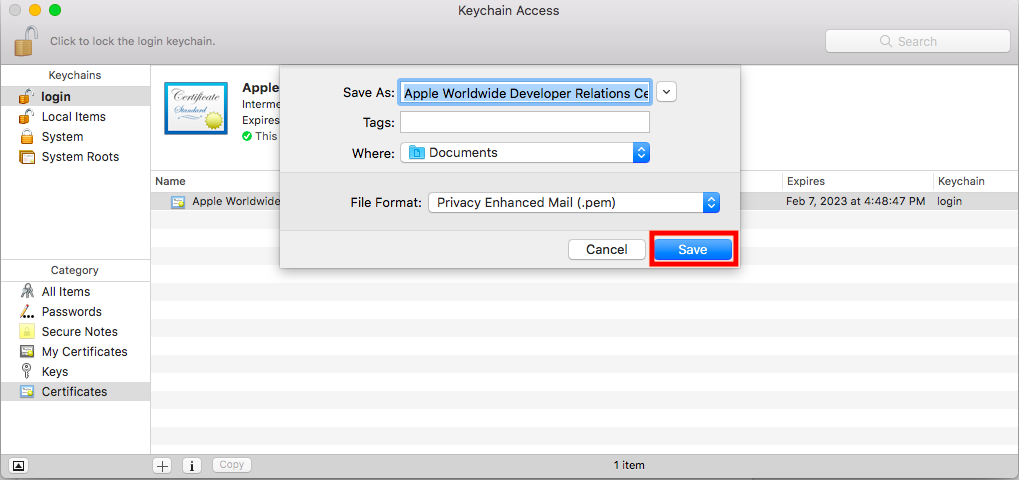Click the plus button to add item
1019x480 pixels.
click(162, 465)
